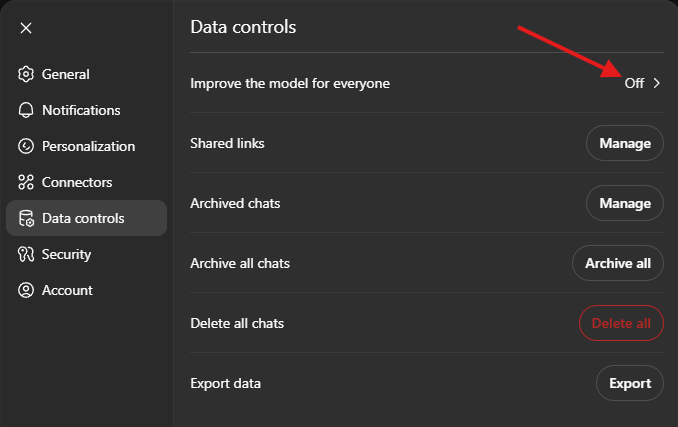This screenshot has width=678, height=427.
Task: Click the 'Archive all chats' row label
Action: pyautogui.click(x=240, y=263)
